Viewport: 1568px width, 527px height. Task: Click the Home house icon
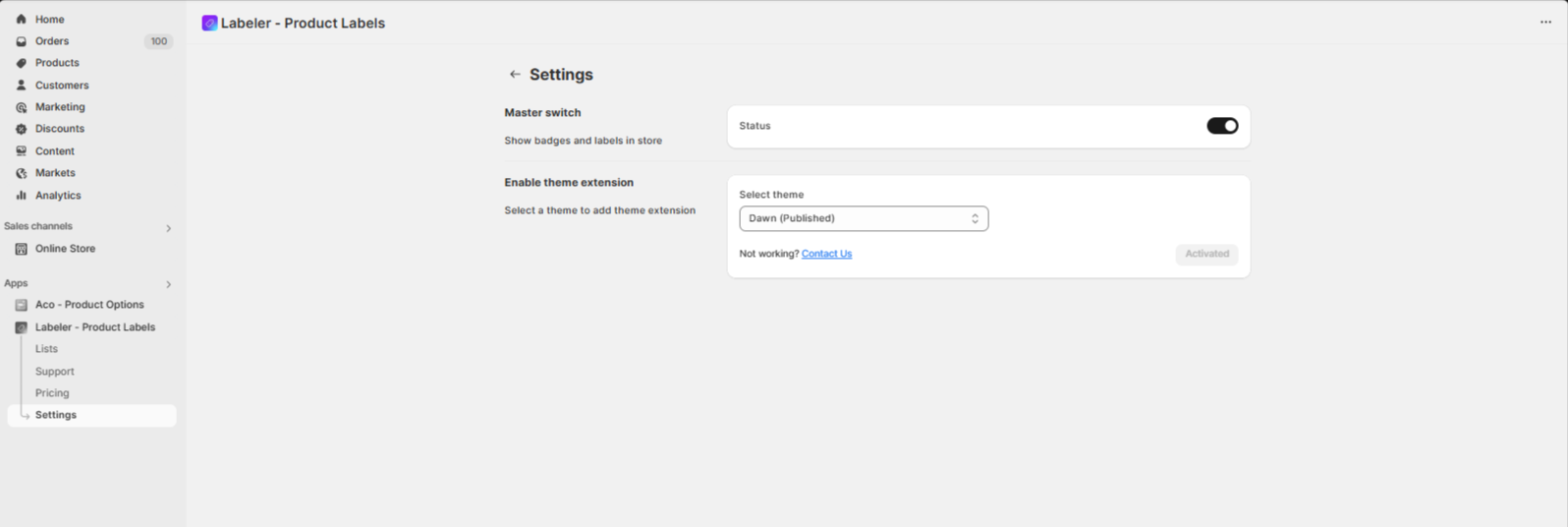click(21, 19)
